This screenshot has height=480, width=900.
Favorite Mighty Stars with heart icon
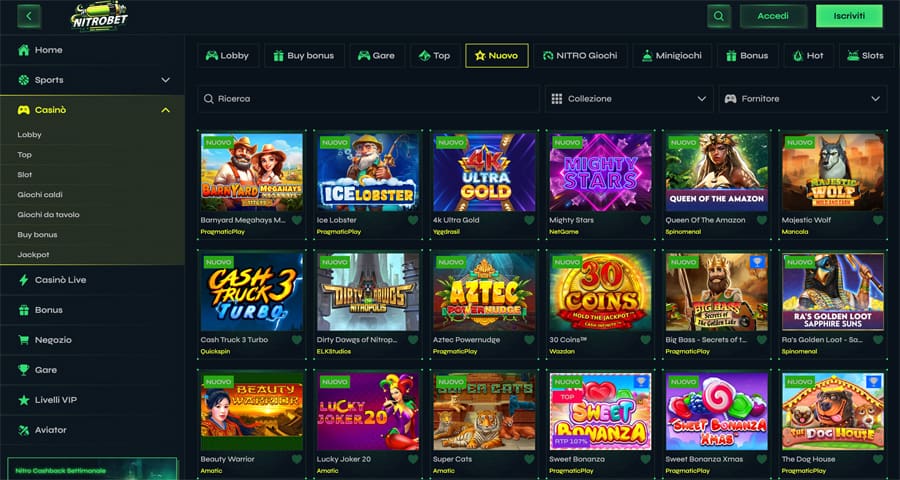[645, 220]
